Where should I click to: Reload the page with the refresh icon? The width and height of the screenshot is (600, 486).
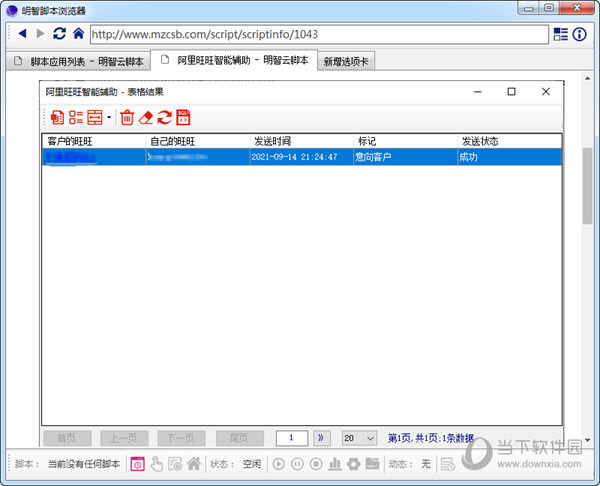59,34
